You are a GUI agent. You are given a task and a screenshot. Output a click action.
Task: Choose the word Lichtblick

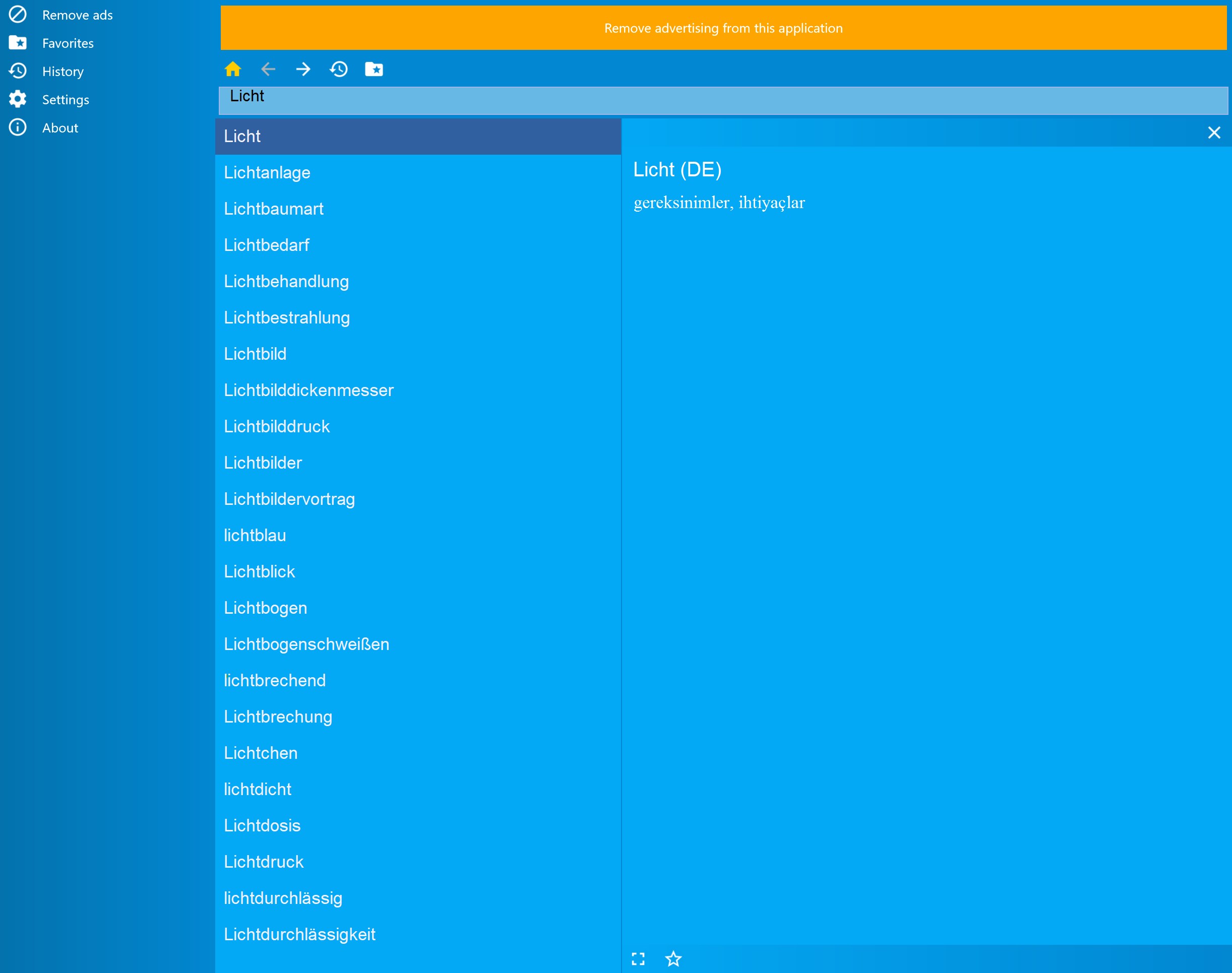pos(260,571)
